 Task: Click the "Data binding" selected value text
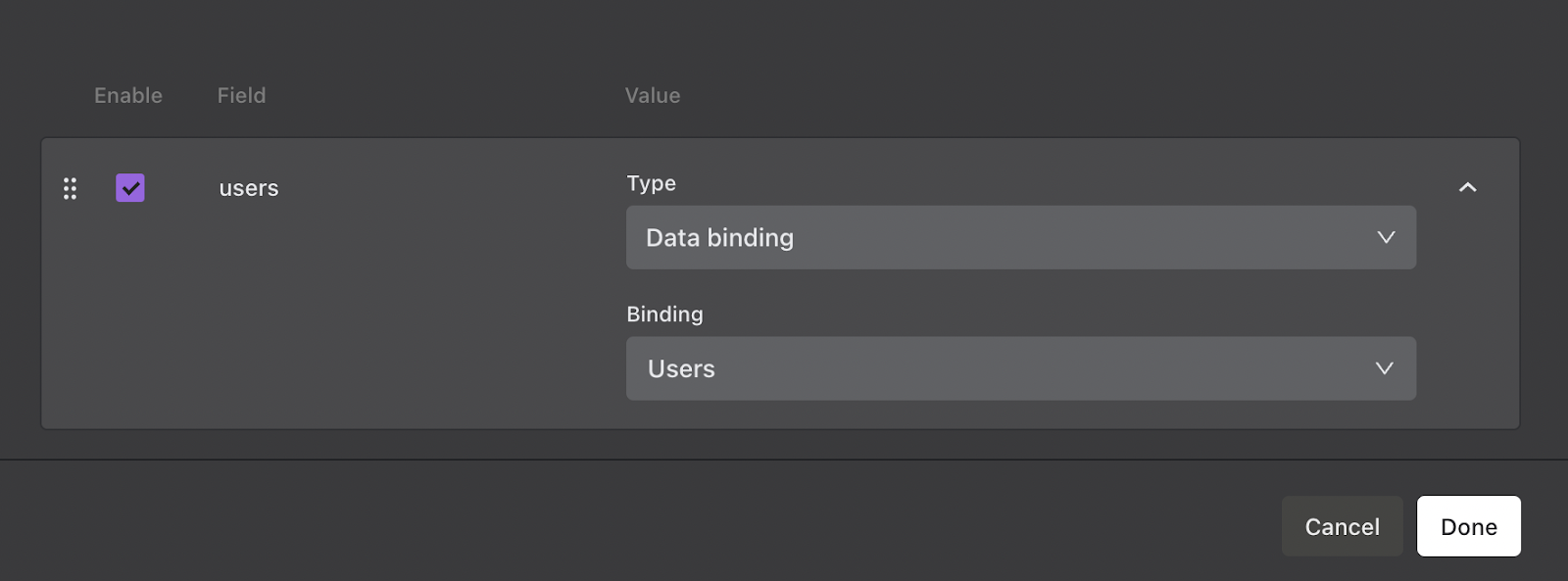(x=719, y=238)
